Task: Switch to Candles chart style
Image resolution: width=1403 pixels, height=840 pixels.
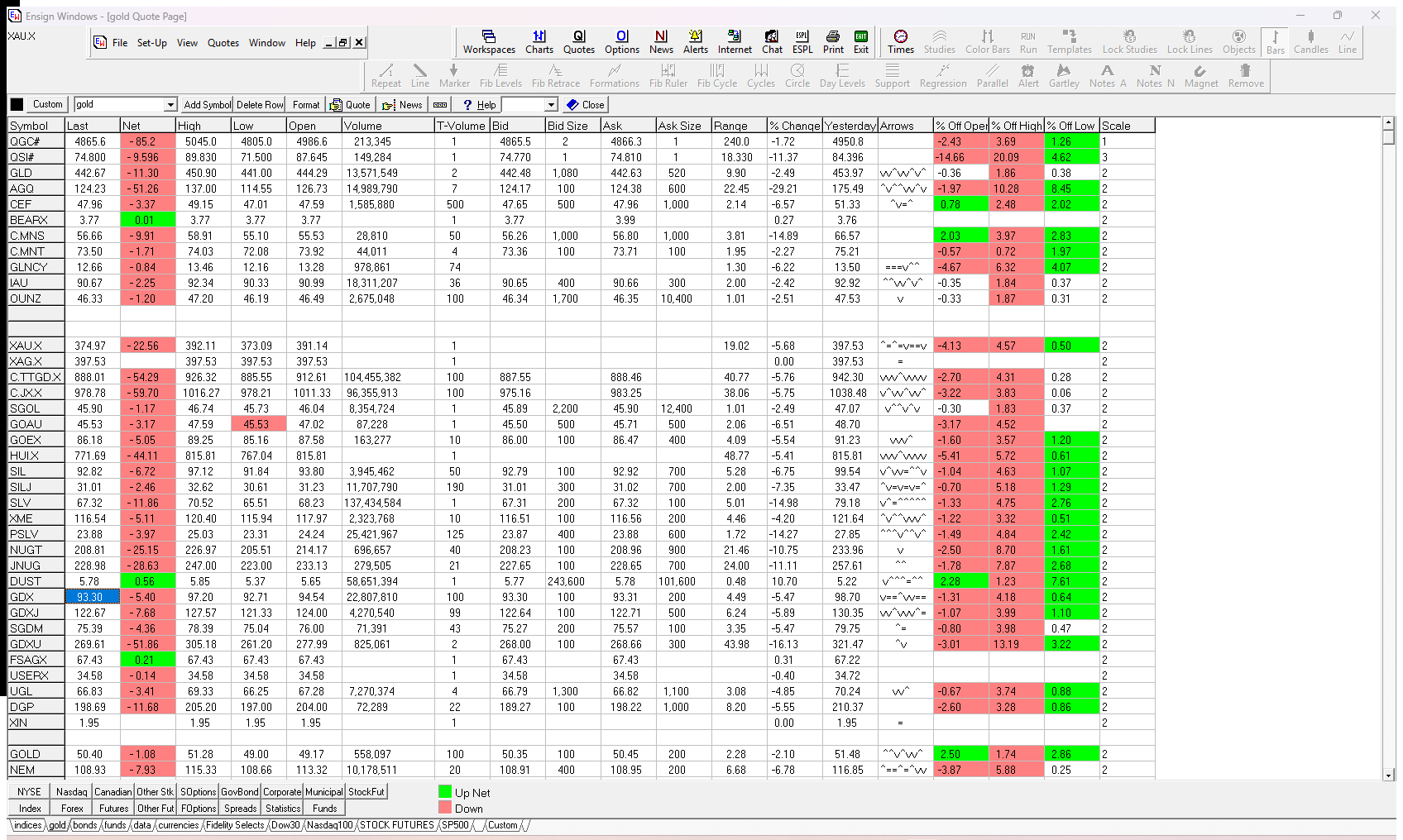Action: pos(1311,42)
